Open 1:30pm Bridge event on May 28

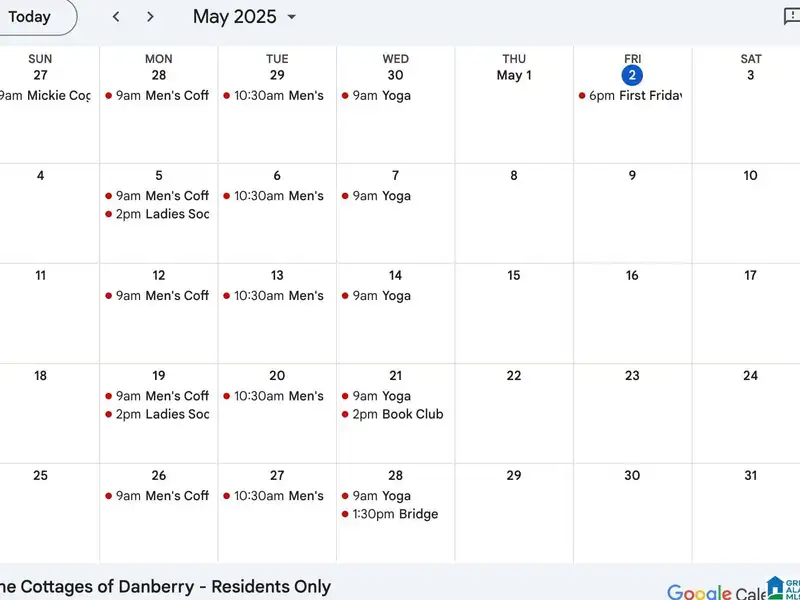(394, 514)
